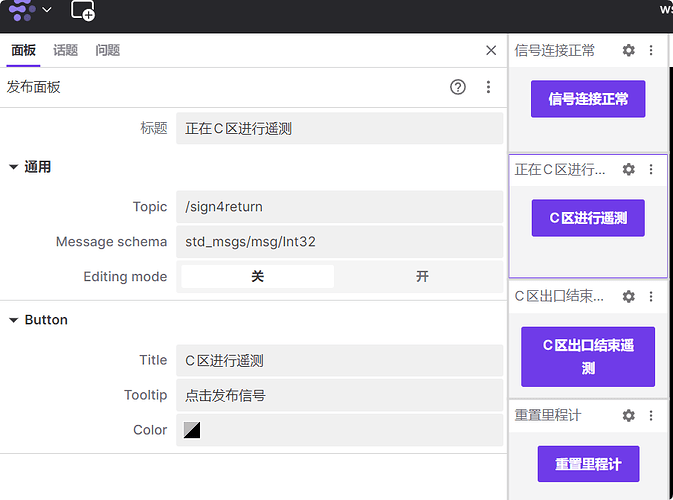
Task: Open help for 发布面板 settings
Action: pos(458,87)
